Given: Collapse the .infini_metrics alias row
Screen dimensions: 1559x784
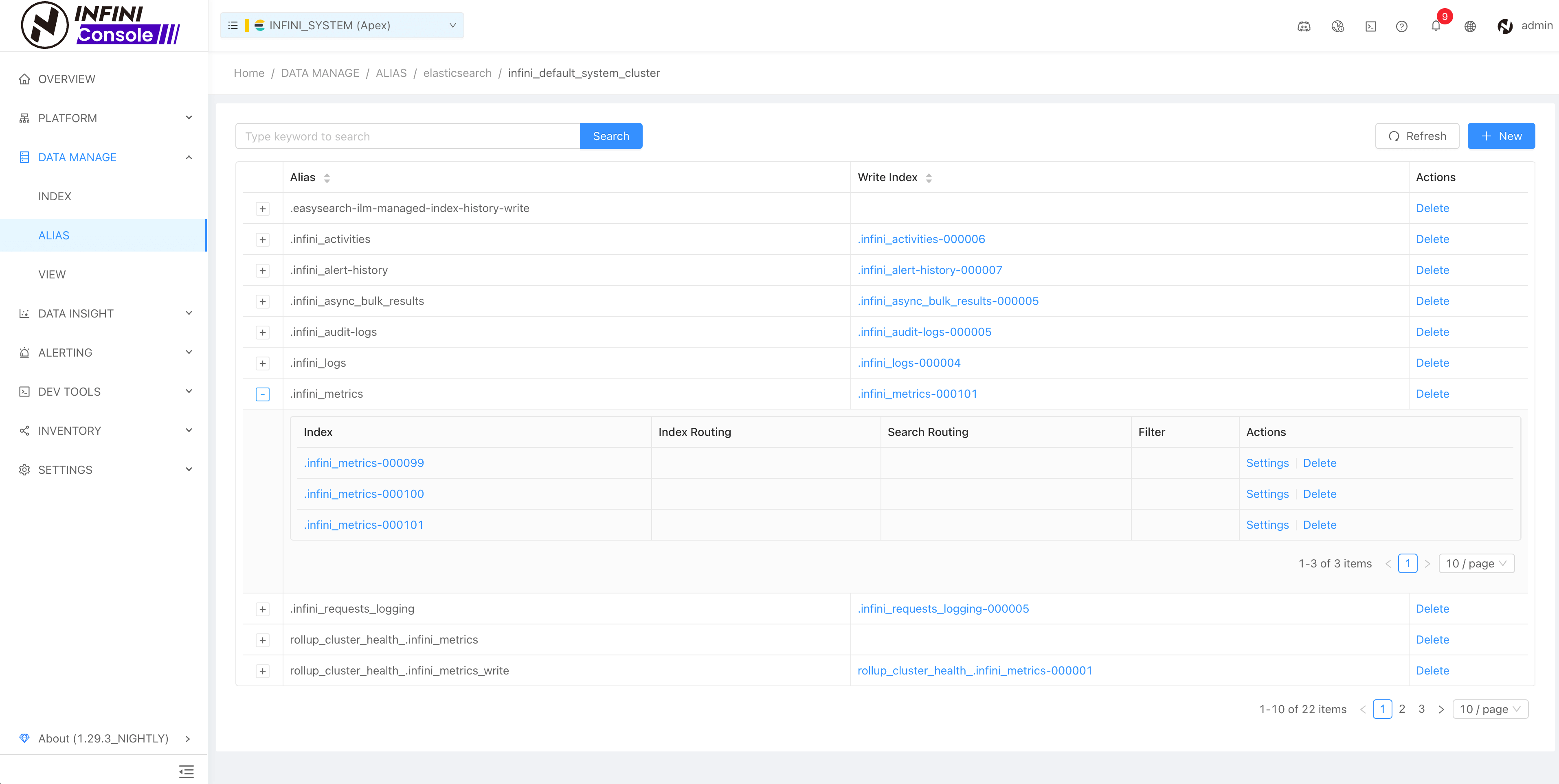Looking at the screenshot, I should [262, 394].
